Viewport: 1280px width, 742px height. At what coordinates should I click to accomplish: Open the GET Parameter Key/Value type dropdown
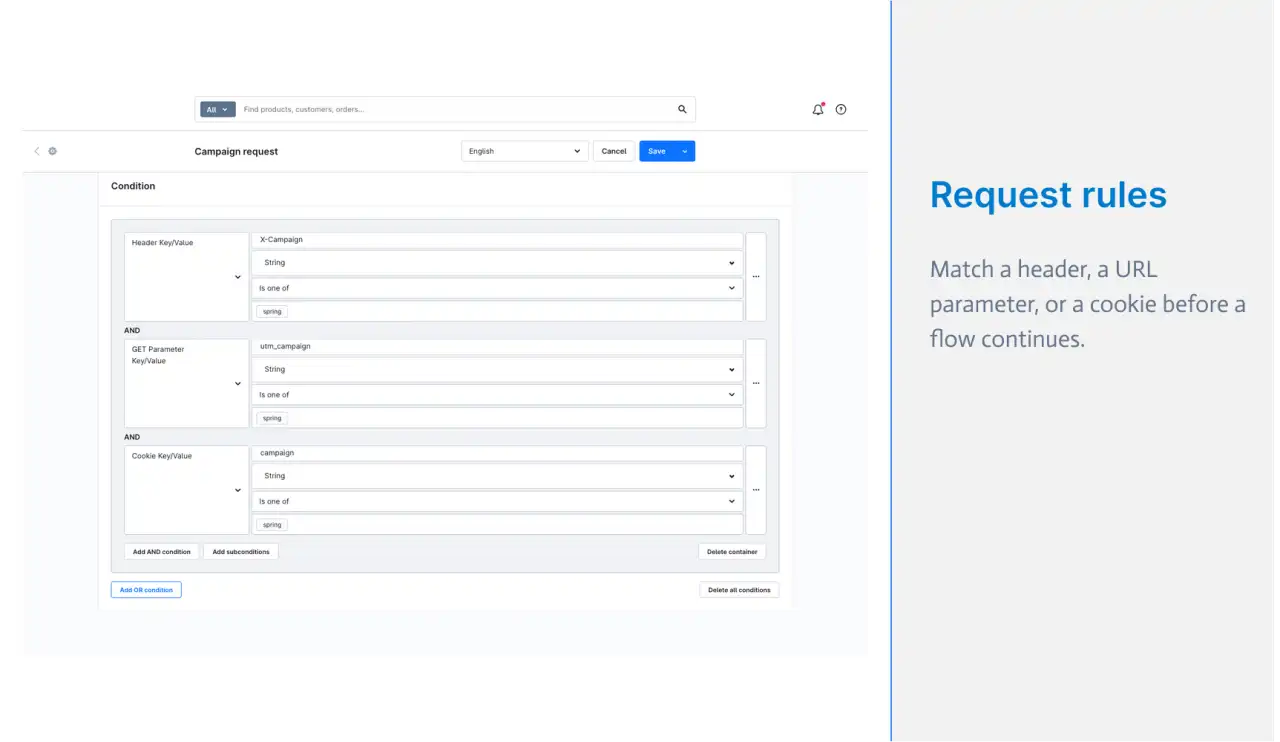pos(187,383)
